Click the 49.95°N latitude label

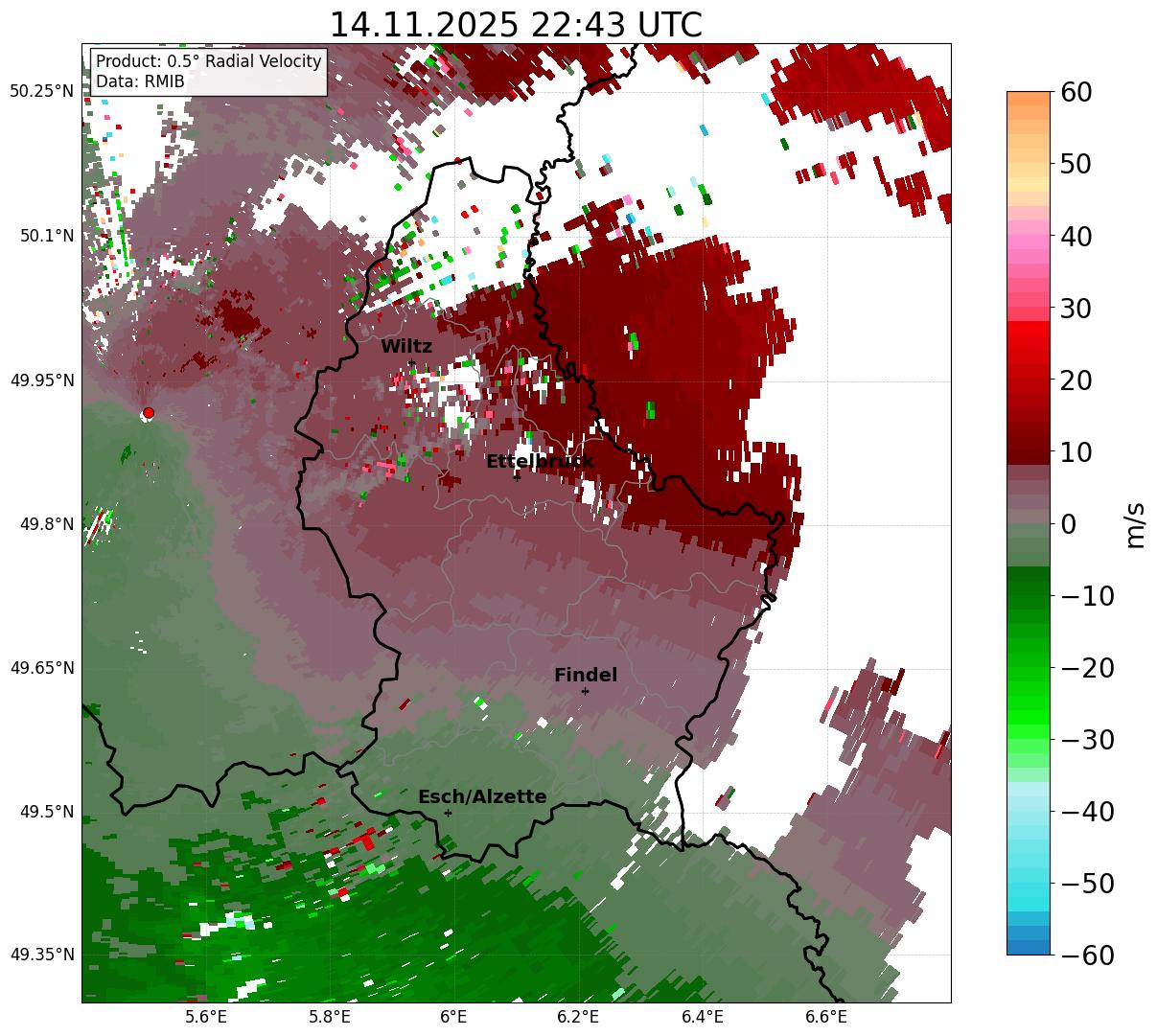pyautogui.click(x=42, y=380)
